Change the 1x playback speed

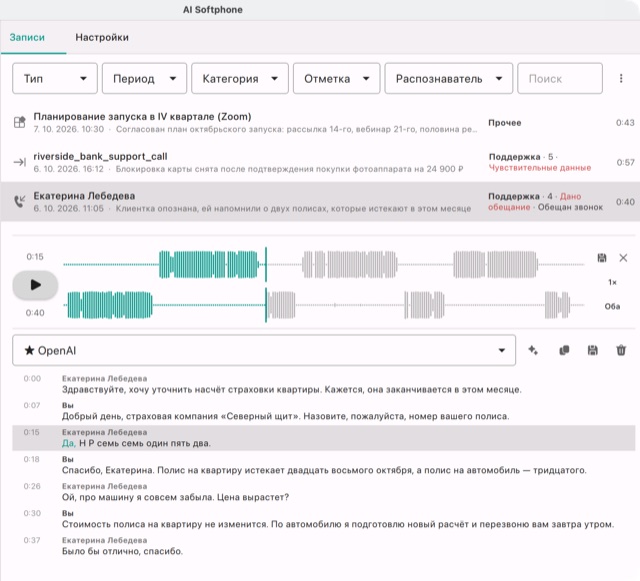point(612,282)
